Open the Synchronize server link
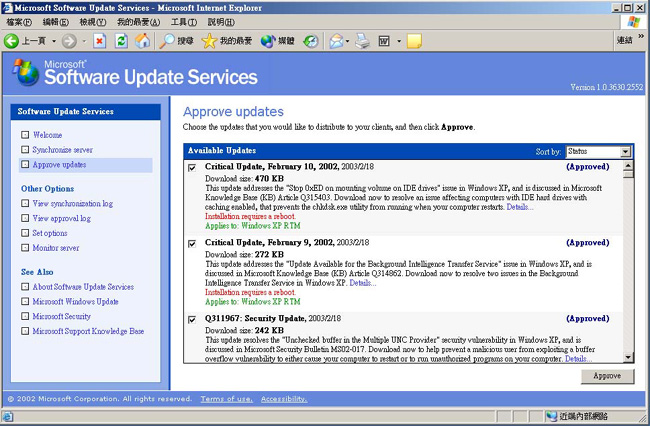This screenshot has width=650, height=426. point(63,150)
